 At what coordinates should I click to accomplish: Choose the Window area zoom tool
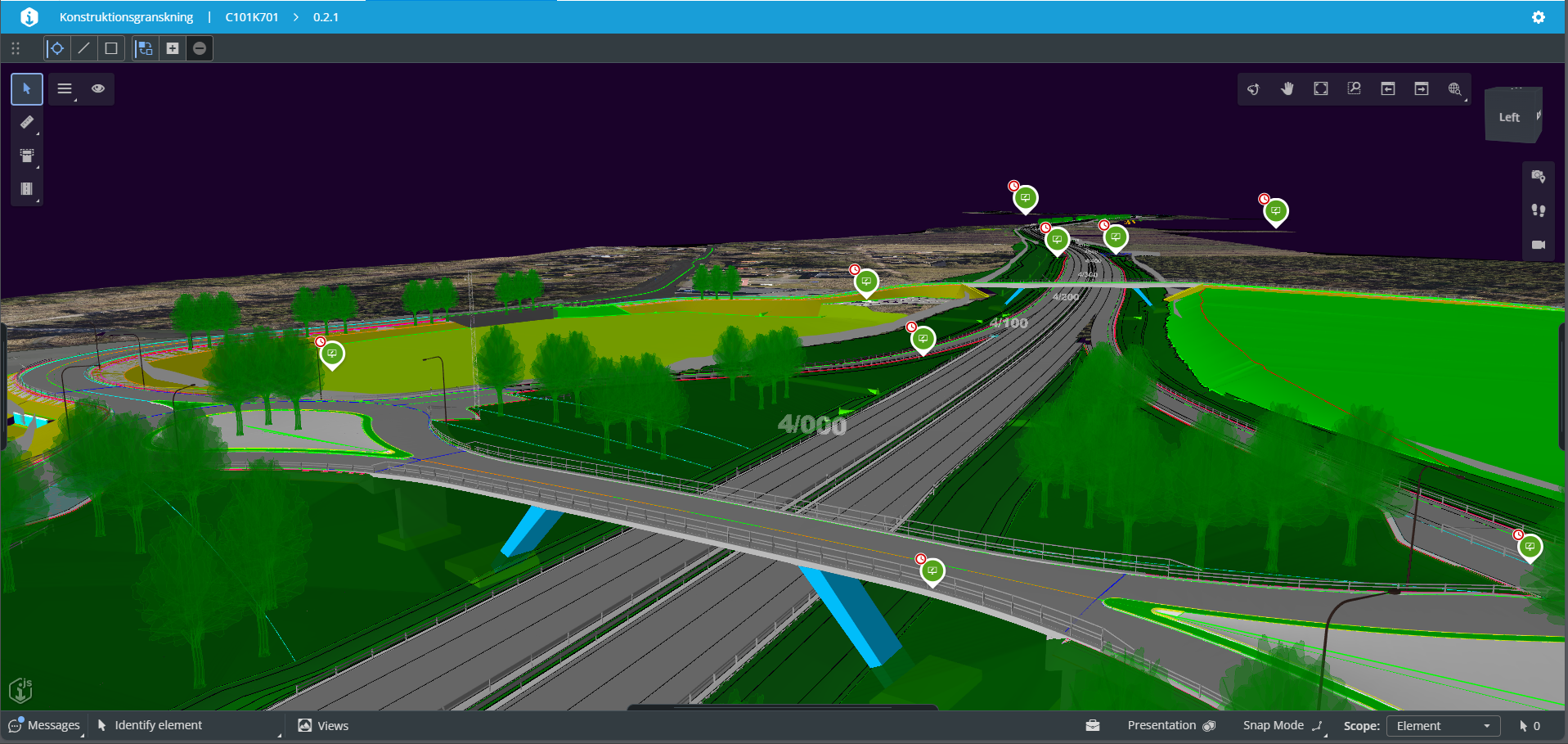(x=1355, y=89)
